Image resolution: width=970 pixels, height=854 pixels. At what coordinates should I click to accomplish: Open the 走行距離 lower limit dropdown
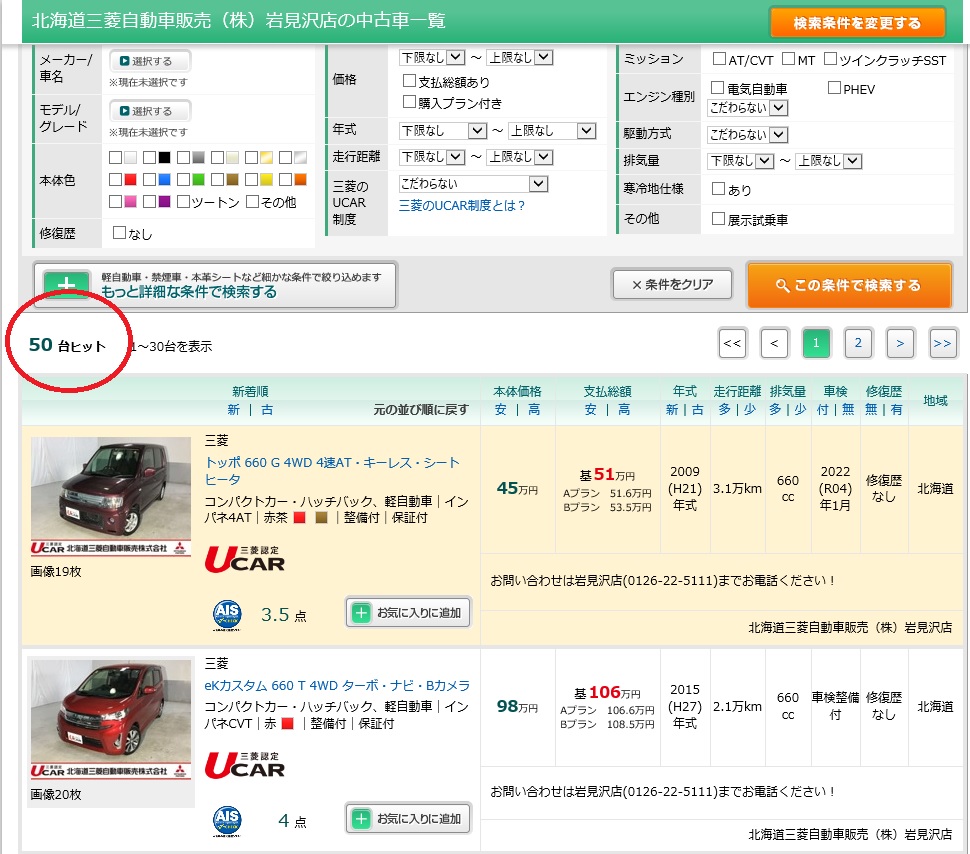(432, 157)
